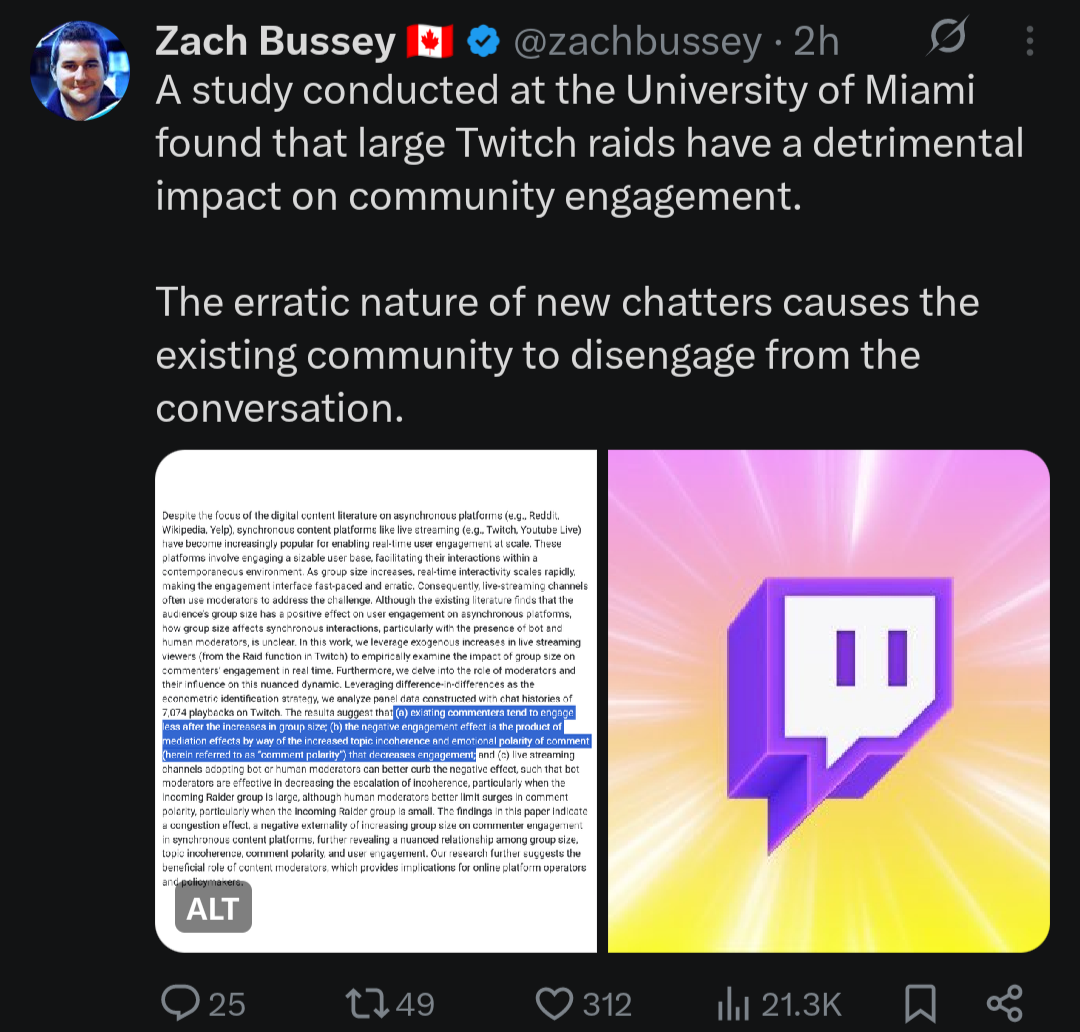This screenshot has height=1032, width=1080.
Task: Open the @zachbussey handle link
Action: pyautogui.click(x=638, y=41)
